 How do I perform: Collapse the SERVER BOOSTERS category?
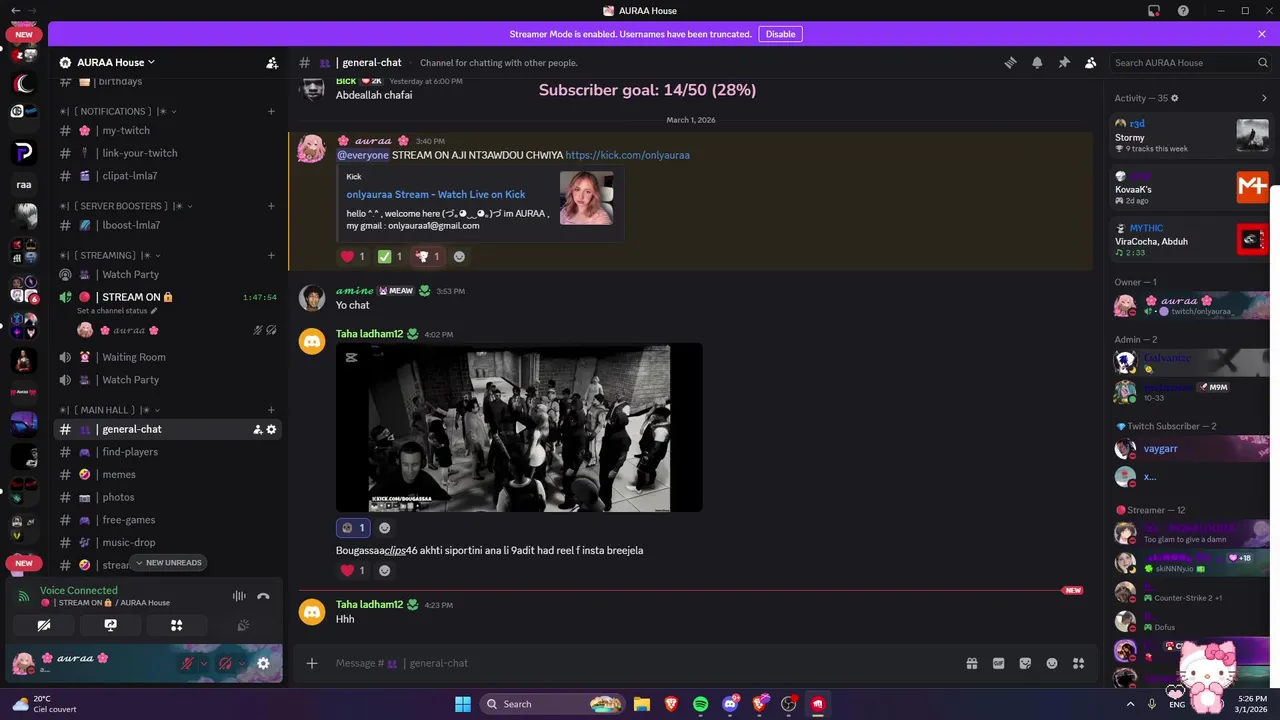tap(126, 206)
